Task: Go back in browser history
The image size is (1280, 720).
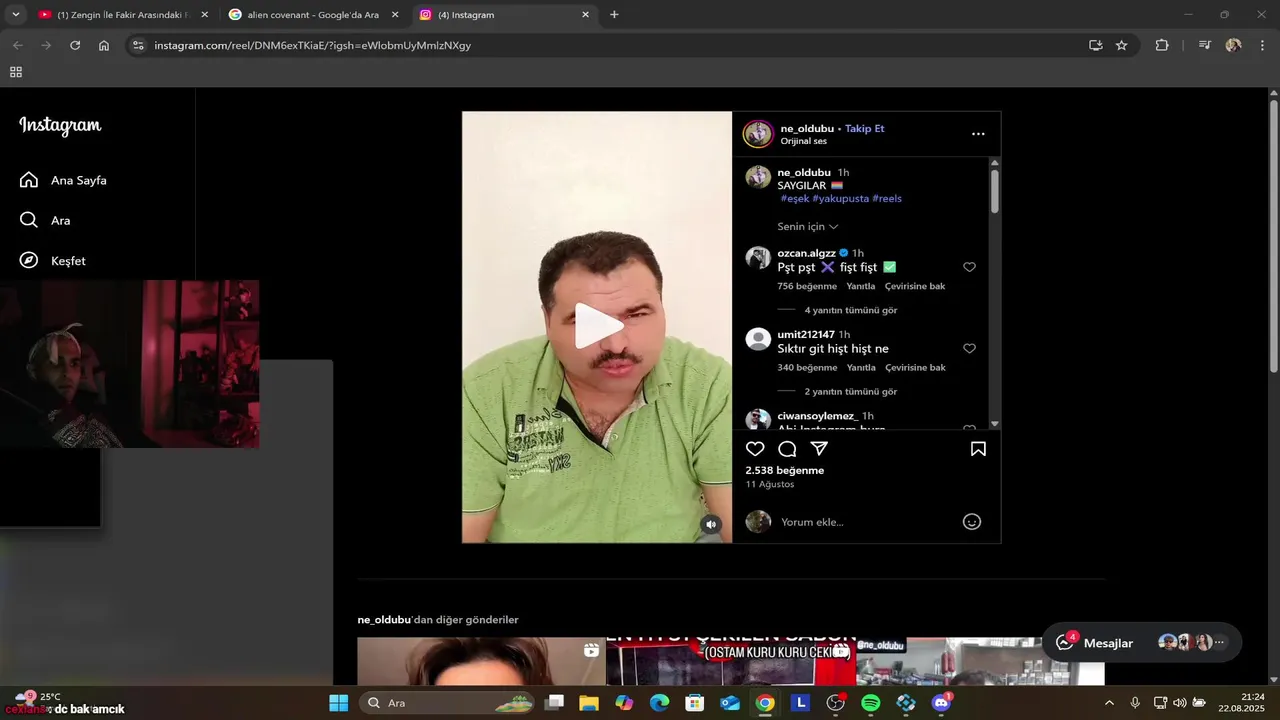Action: (x=17, y=45)
